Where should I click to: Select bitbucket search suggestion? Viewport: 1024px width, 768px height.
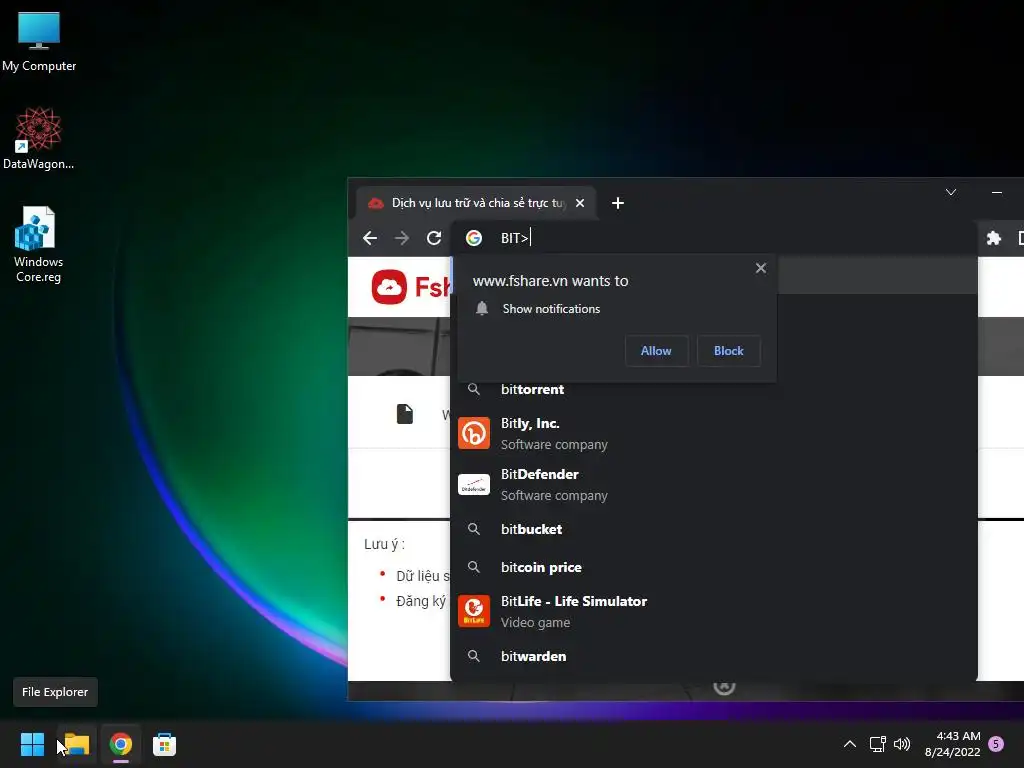(713, 529)
